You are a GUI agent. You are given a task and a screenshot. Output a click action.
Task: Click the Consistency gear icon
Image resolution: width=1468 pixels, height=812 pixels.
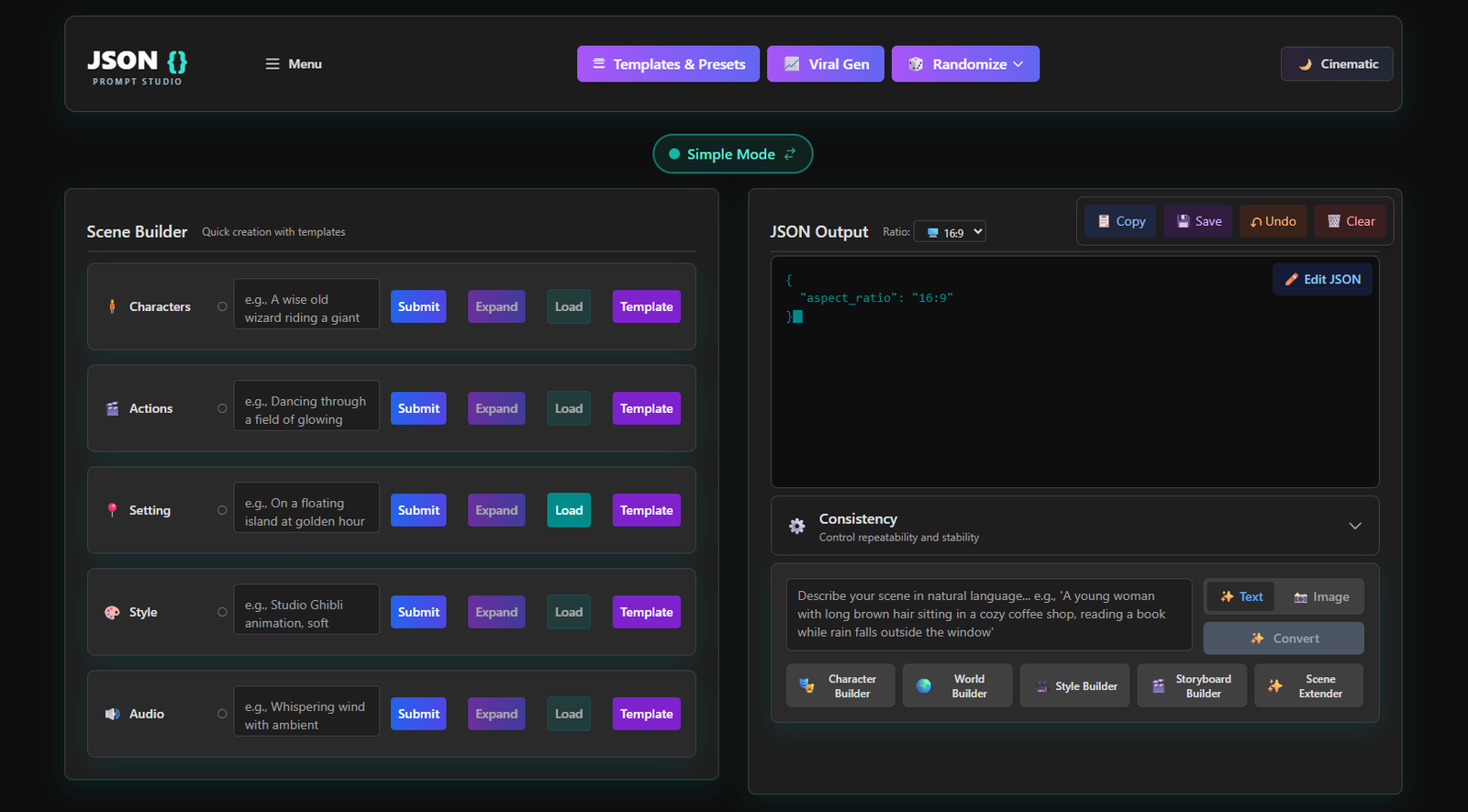(797, 526)
